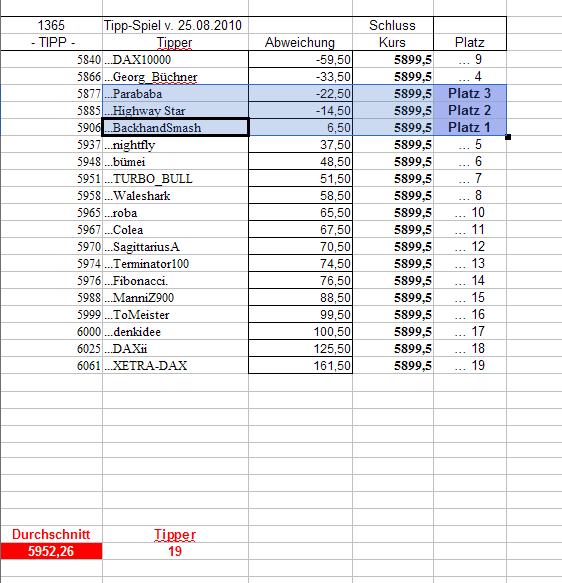Select the red average cell 5952,26

(51, 551)
